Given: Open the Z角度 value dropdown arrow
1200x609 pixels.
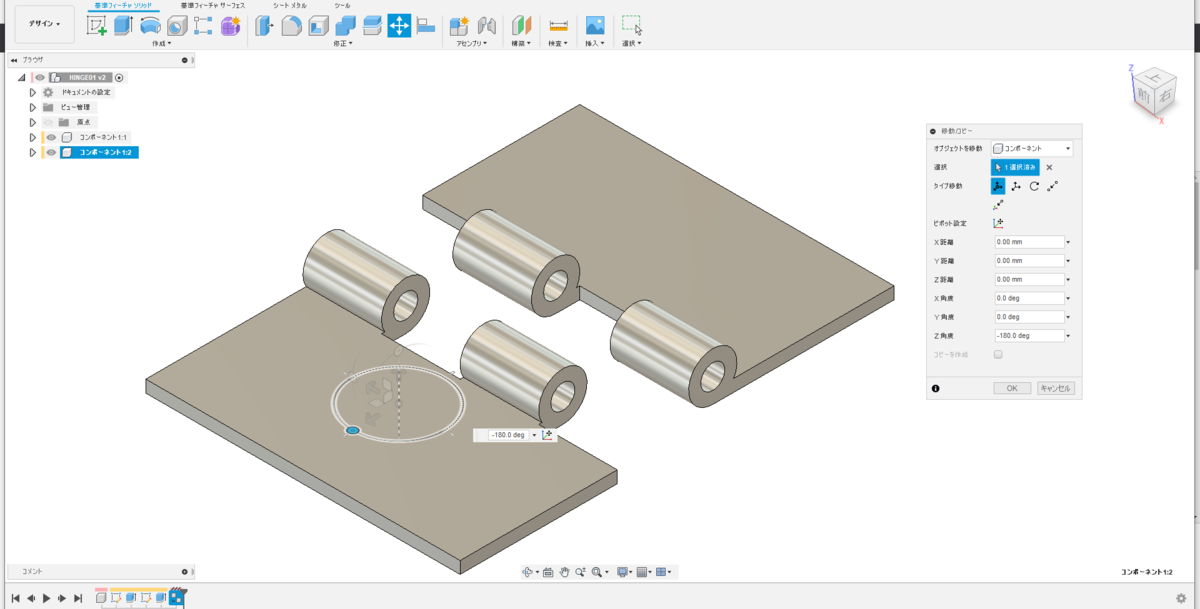Looking at the screenshot, I should point(1068,336).
